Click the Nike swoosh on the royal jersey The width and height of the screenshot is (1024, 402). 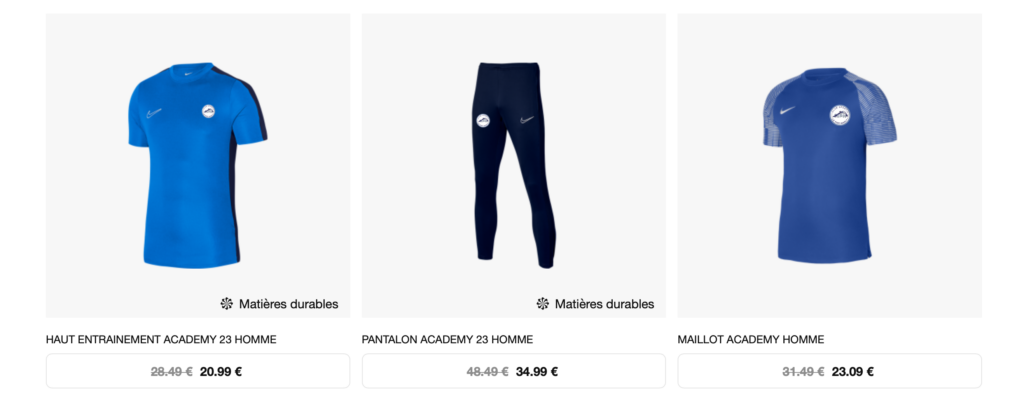[x=788, y=110]
